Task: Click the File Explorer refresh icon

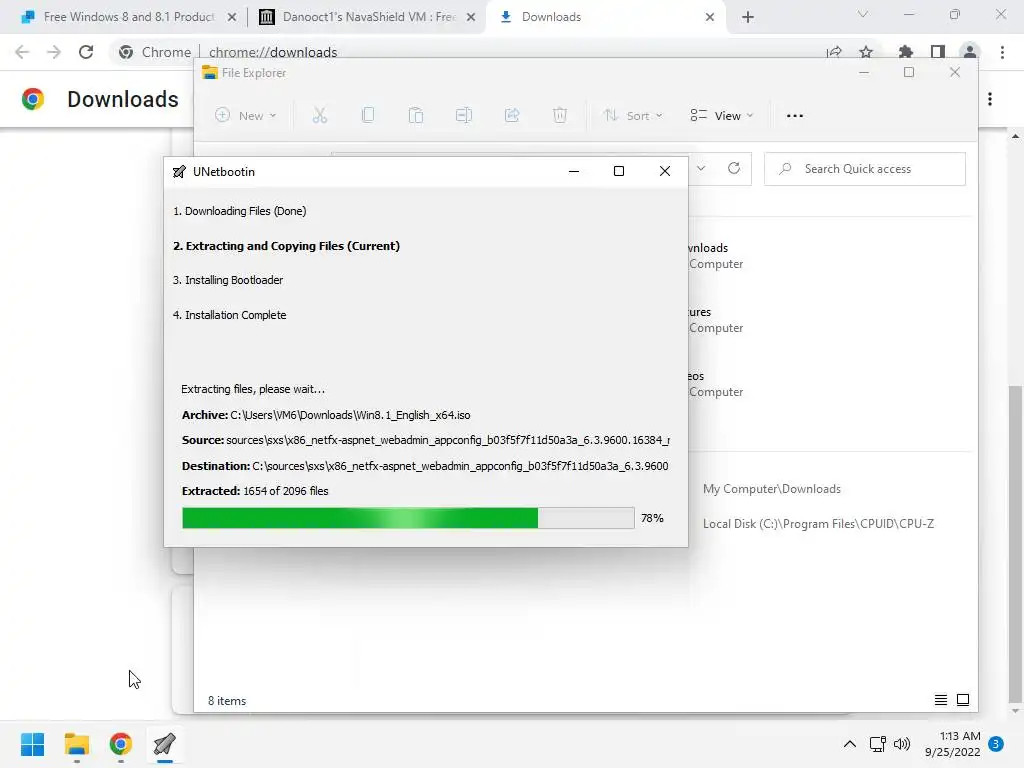Action: (734, 168)
